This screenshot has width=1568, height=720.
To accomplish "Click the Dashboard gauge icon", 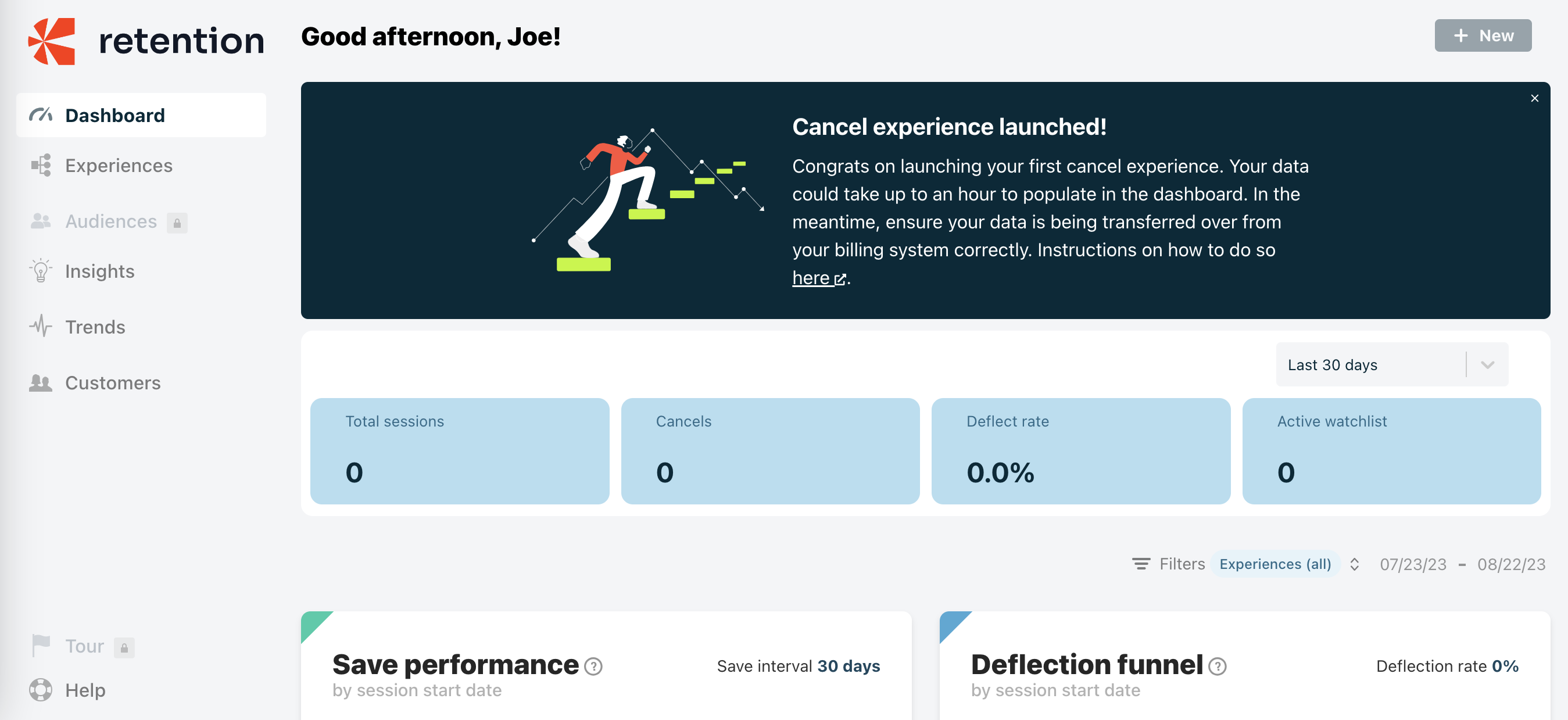I will (41, 115).
